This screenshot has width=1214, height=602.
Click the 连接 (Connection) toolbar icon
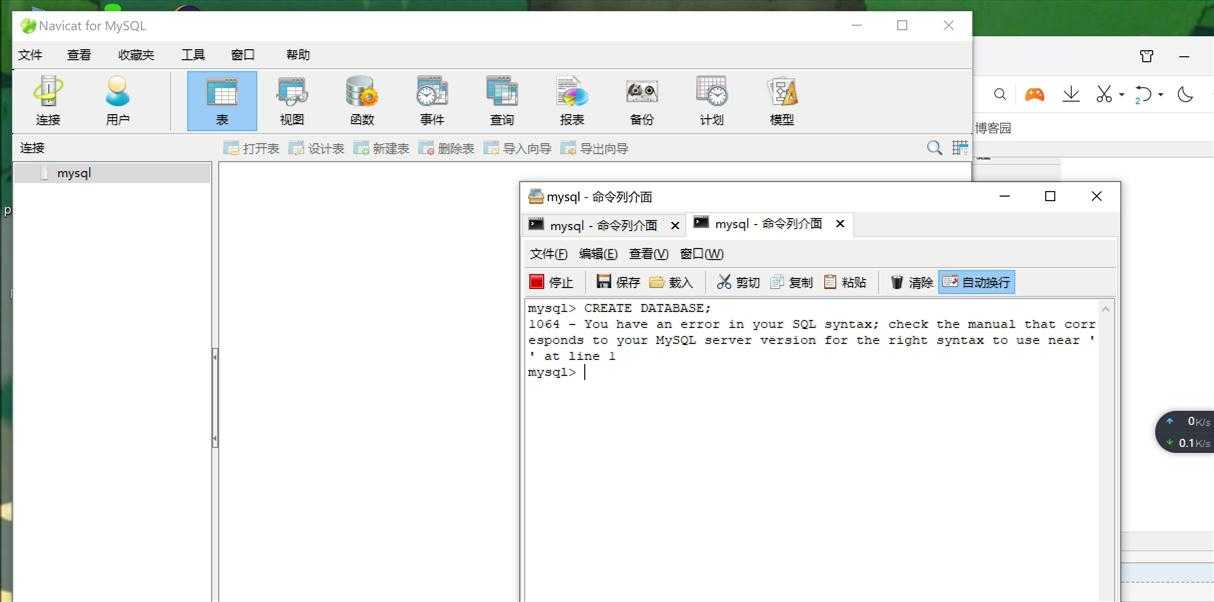coord(48,101)
